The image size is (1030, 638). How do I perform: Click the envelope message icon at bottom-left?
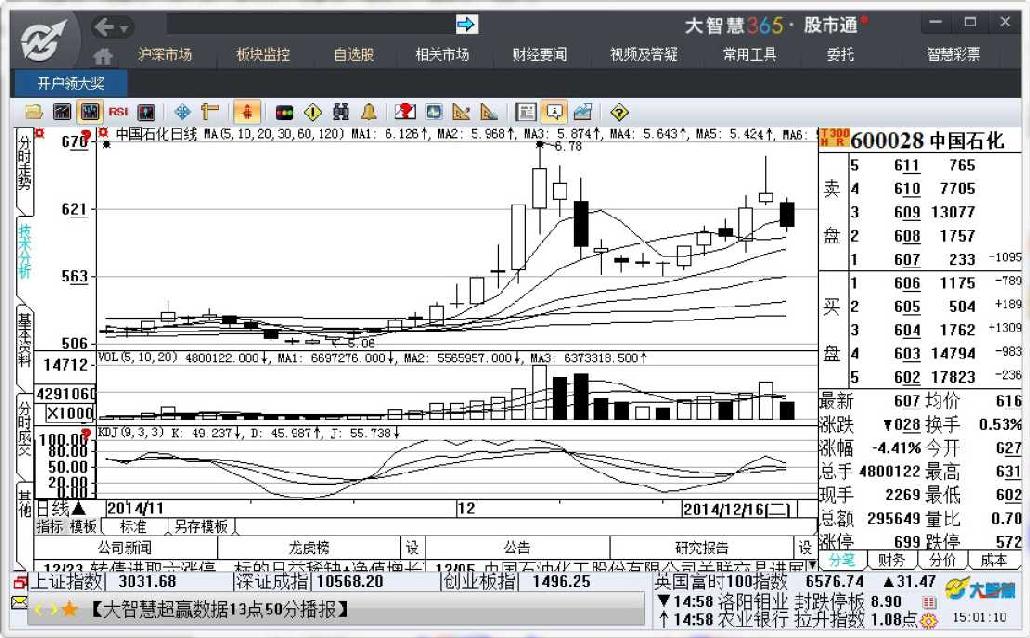point(19,603)
